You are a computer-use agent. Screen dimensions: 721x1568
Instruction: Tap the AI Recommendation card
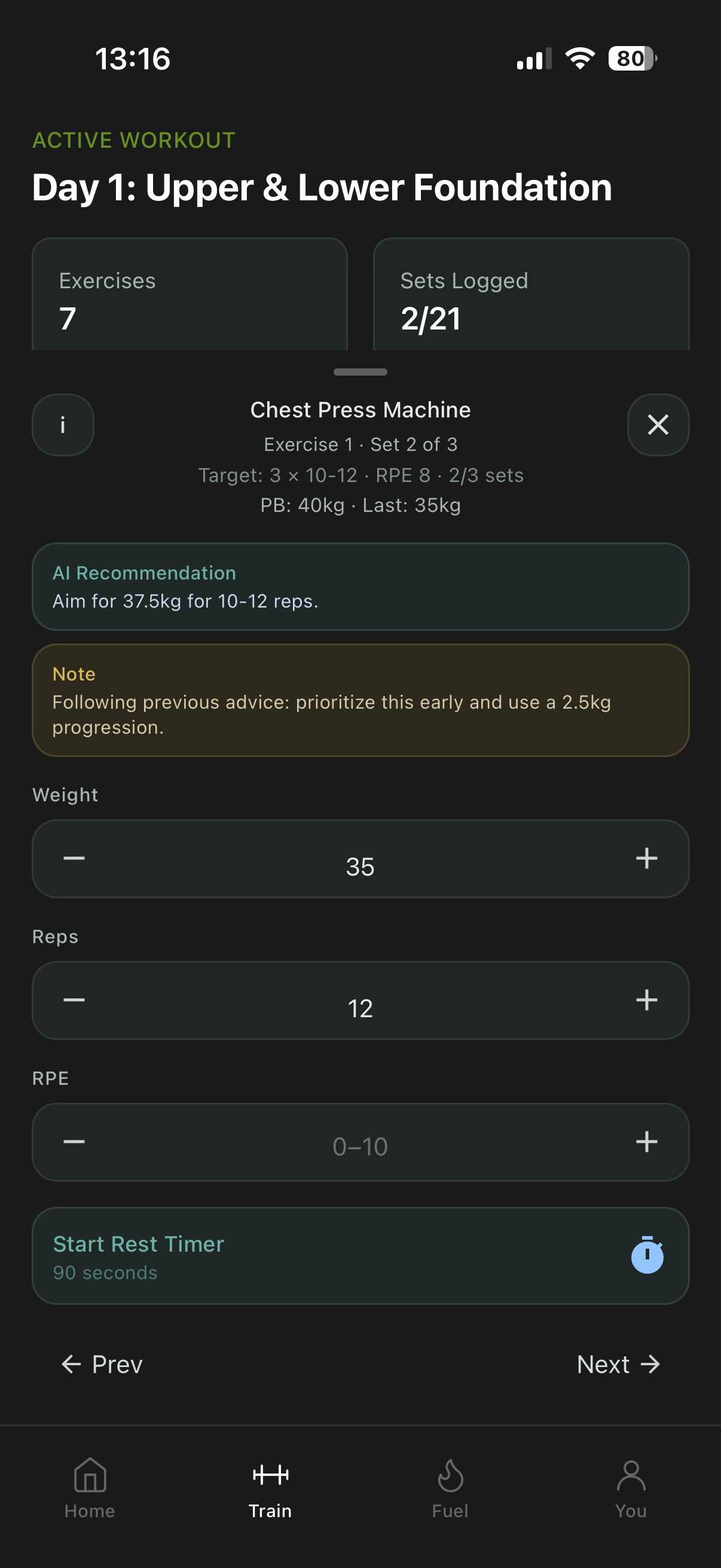click(360, 586)
